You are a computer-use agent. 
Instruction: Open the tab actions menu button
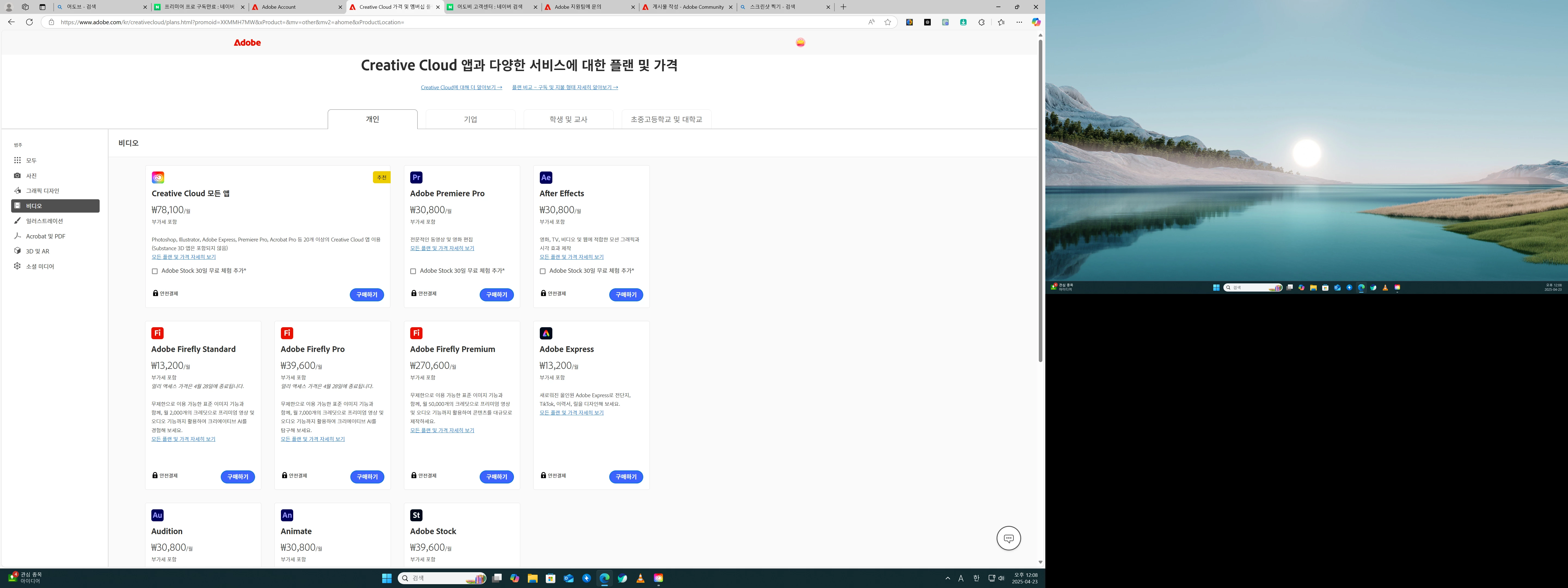(x=42, y=7)
